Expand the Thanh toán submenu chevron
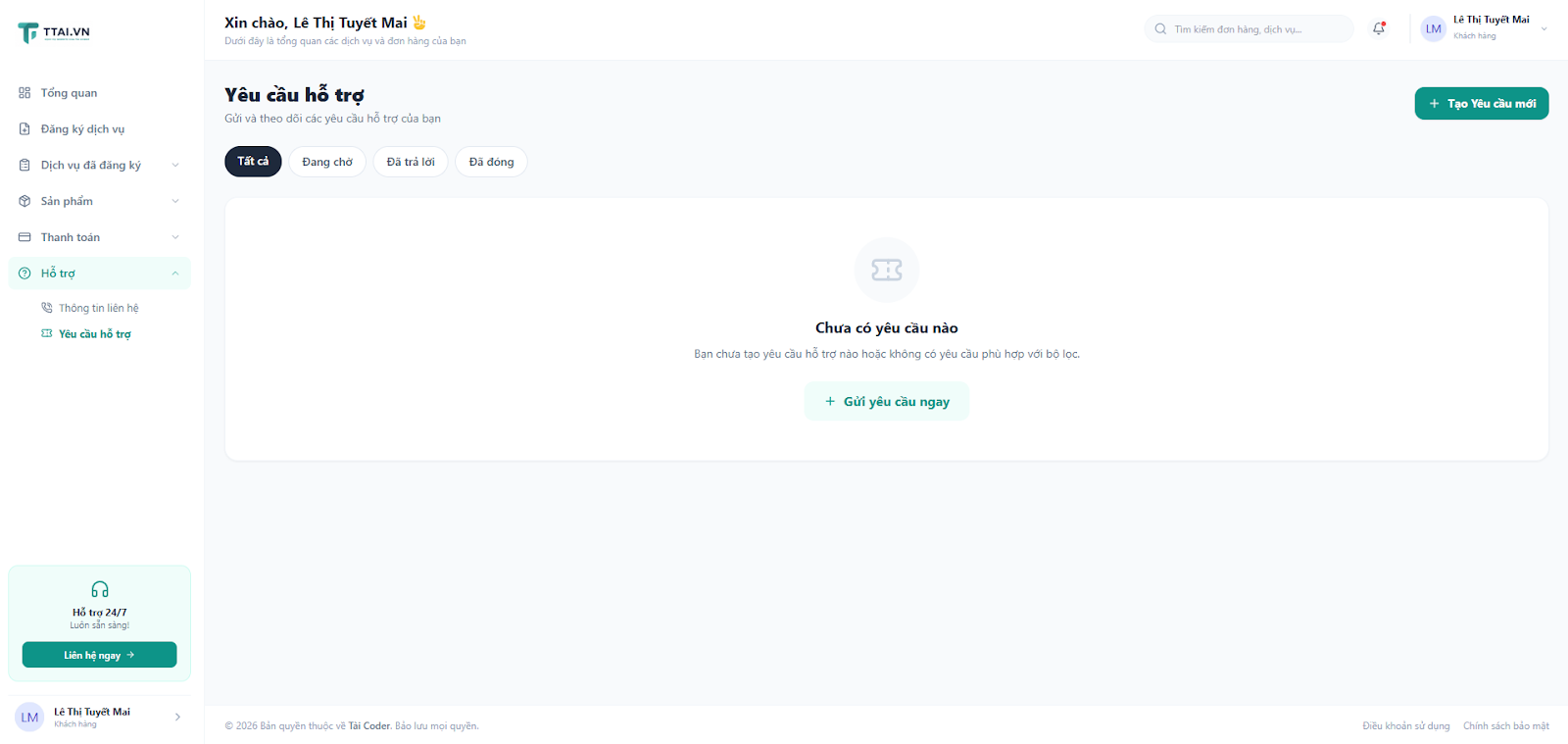This screenshot has height=744, width=1568. tap(175, 237)
